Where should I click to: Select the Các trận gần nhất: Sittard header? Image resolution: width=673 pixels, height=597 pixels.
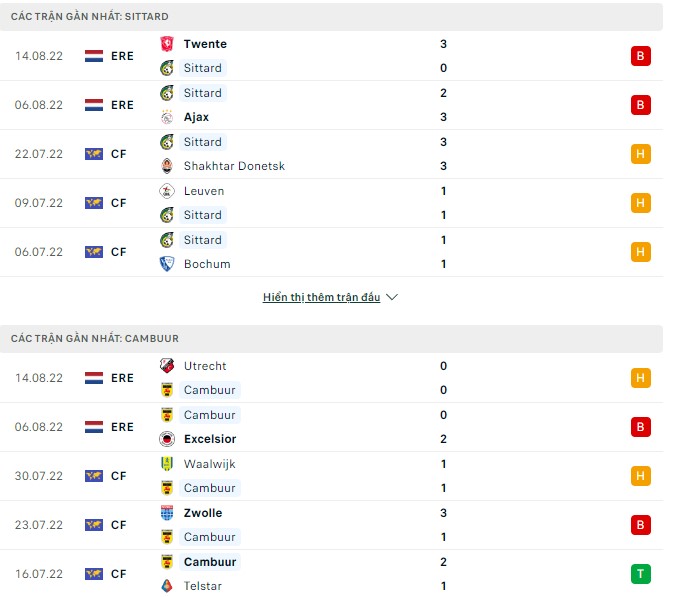tap(90, 17)
